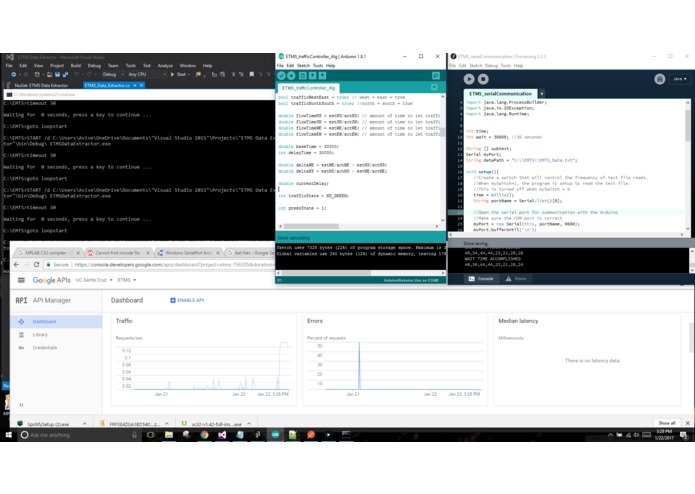Open the Debug configuration dropdown
695x494 pixels.
click(x=113, y=74)
